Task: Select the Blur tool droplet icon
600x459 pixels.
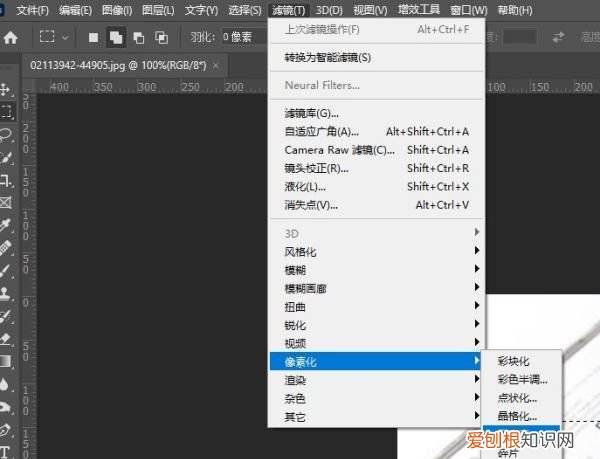Action: [5, 384]
